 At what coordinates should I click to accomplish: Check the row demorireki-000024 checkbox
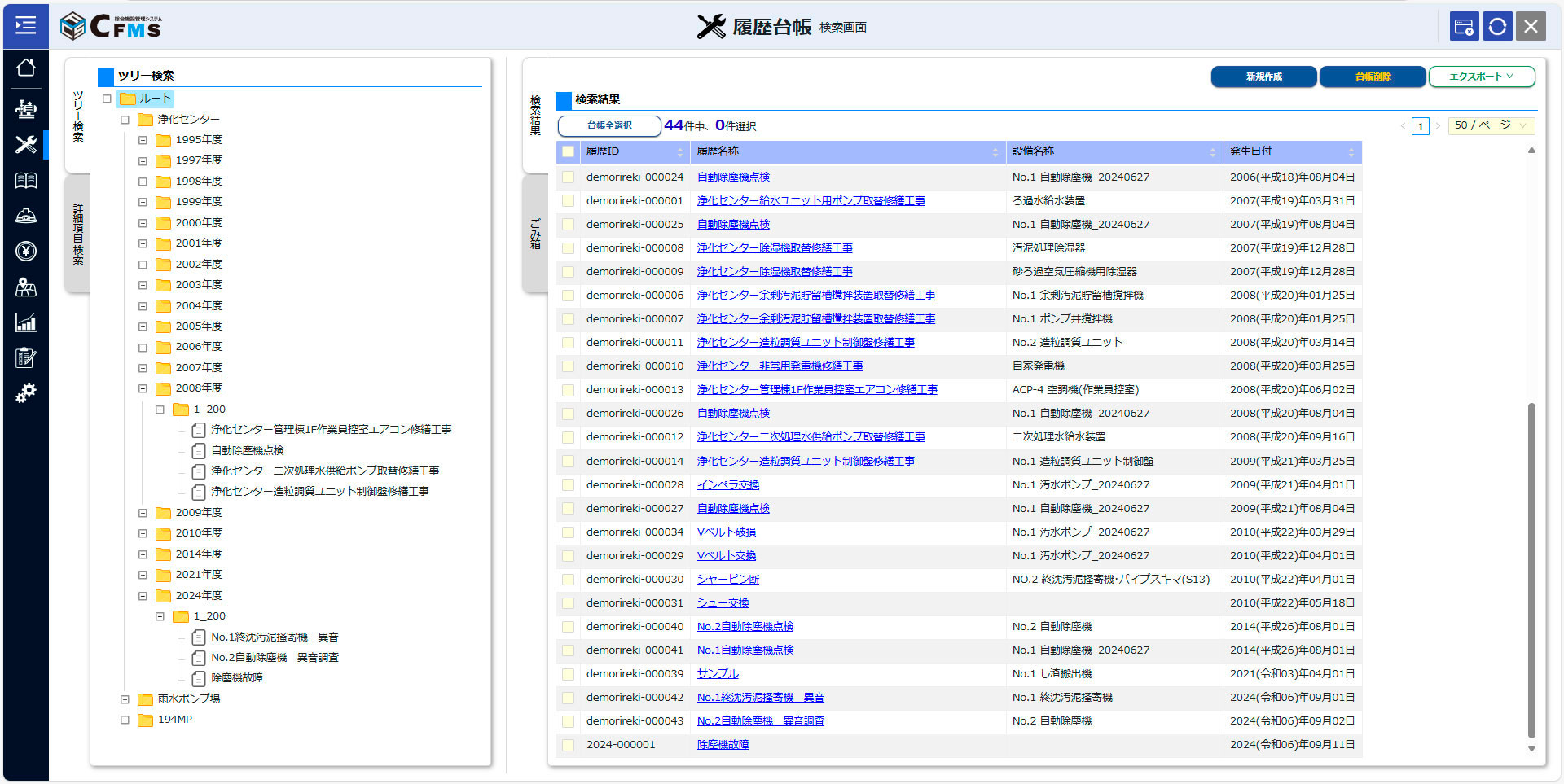tap(568, 177)
